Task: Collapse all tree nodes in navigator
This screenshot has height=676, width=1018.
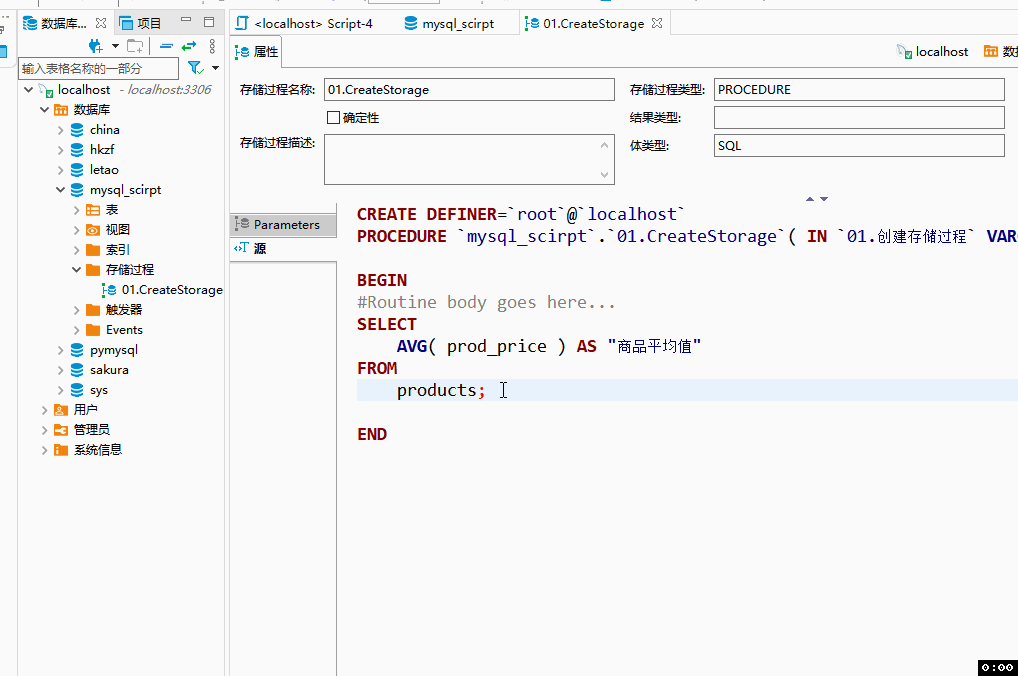Action: pyautogui.click(x=166, y=46)
